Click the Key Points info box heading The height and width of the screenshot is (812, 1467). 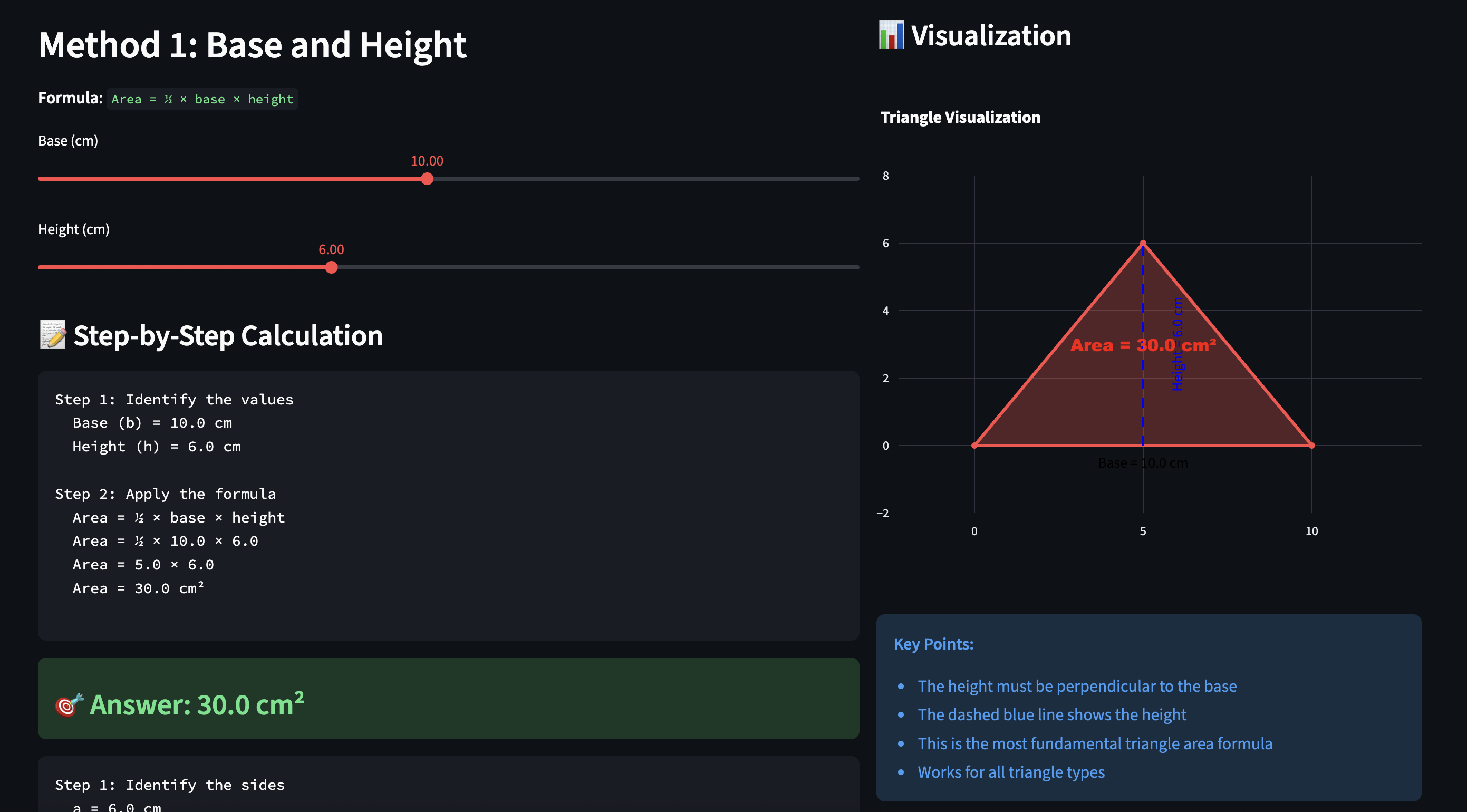[x=933, y=644]
